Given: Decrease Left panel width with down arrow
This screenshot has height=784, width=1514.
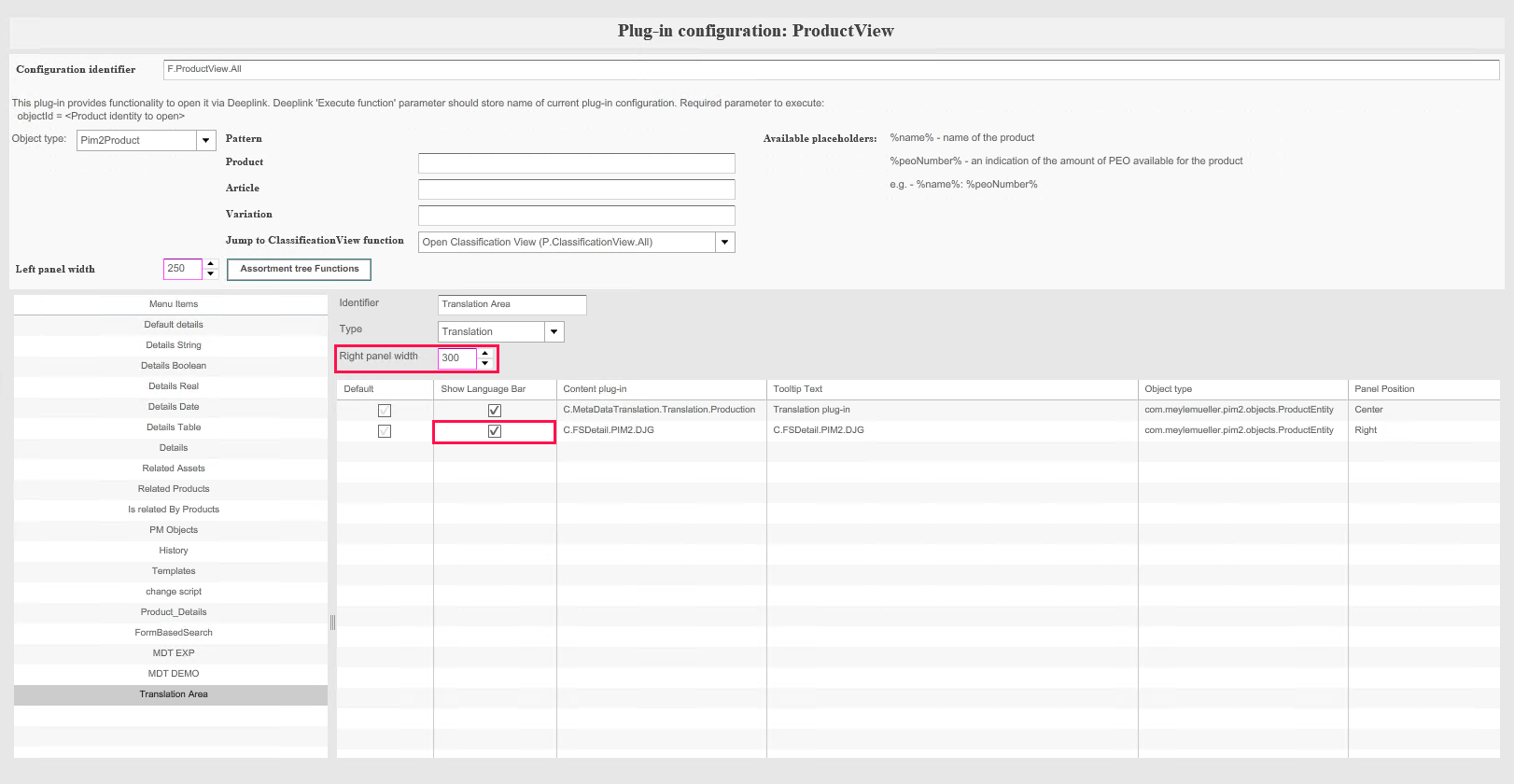Looking at the screenshot, I should (x=211, y=274).
